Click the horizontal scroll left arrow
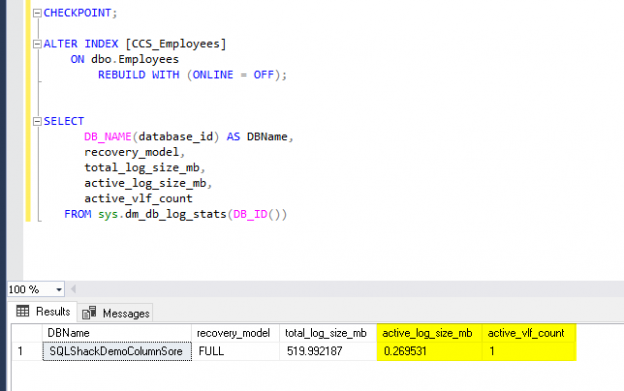Screen dimensions: 624x391 [x=73, y=289]
